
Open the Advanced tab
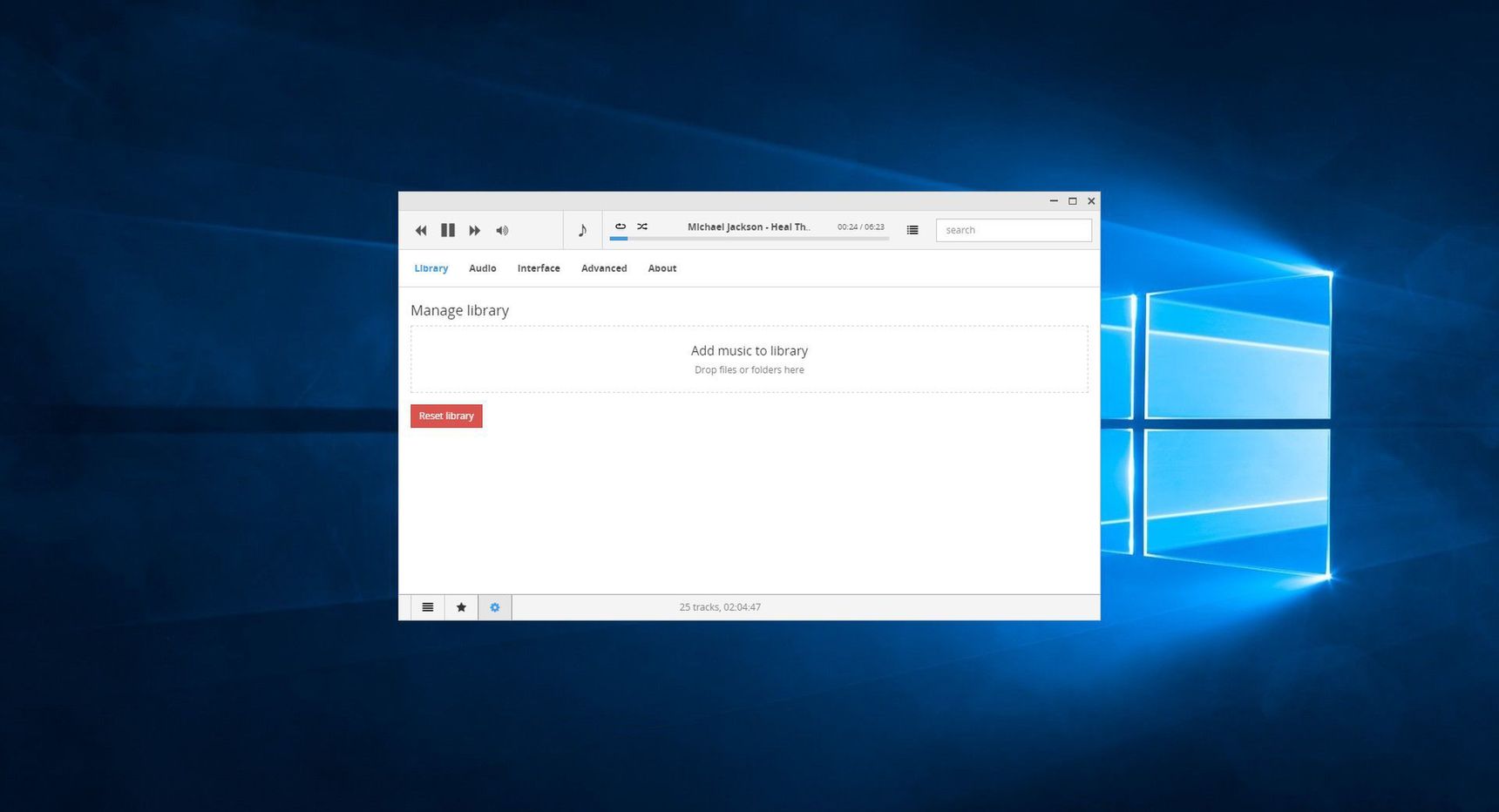point(604,268)
